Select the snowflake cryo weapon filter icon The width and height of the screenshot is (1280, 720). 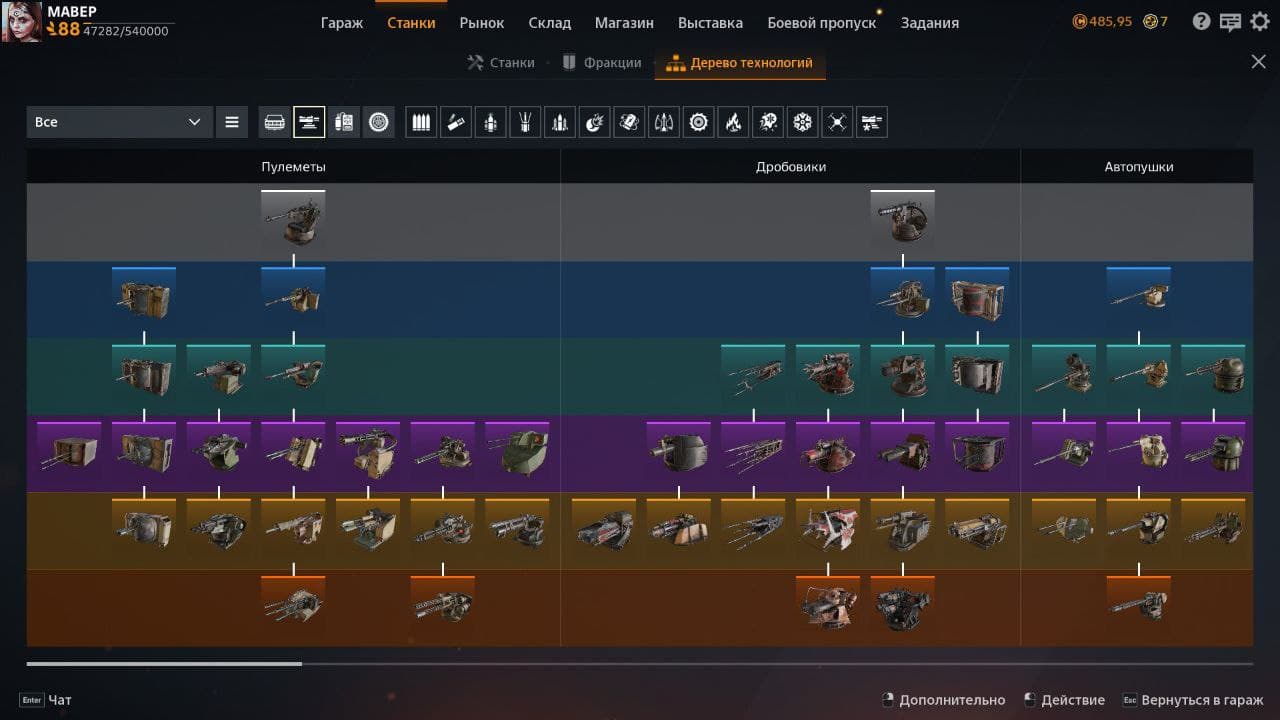(x=803, y=122)
